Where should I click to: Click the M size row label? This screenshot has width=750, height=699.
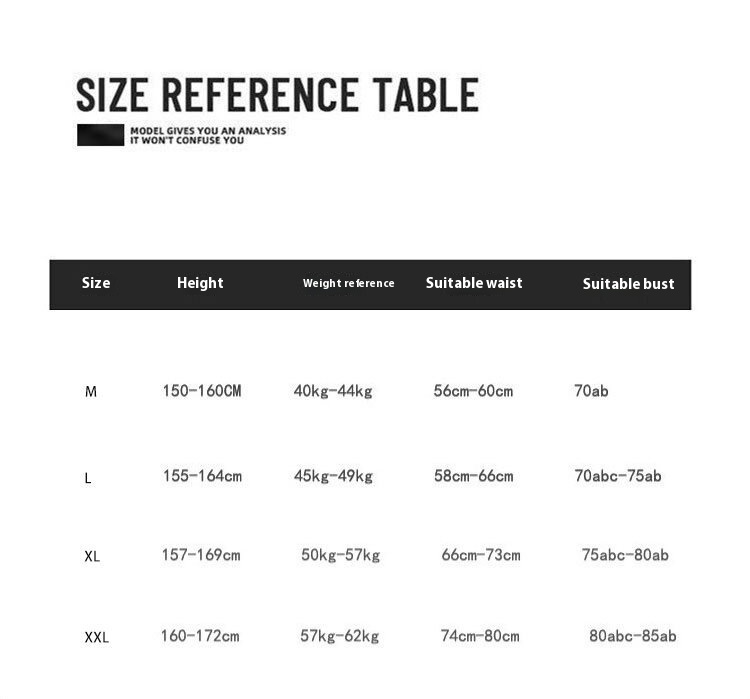coord(91,392)
